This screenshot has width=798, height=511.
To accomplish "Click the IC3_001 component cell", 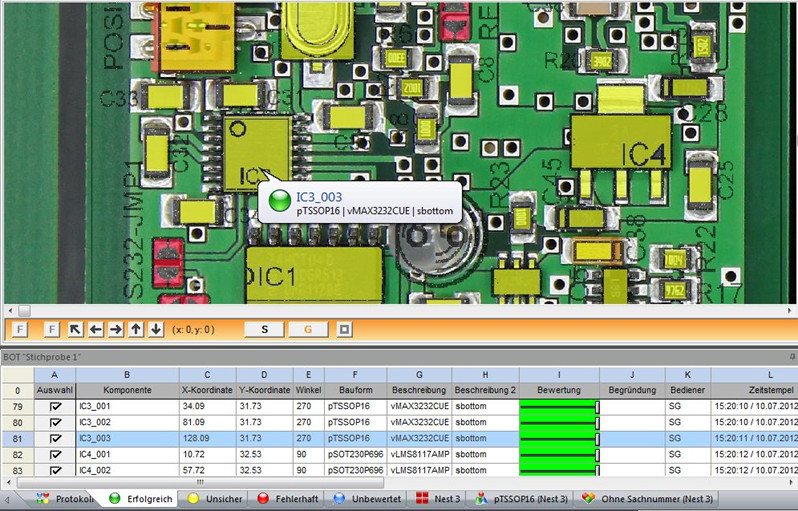I will click(x=127, y=407).
